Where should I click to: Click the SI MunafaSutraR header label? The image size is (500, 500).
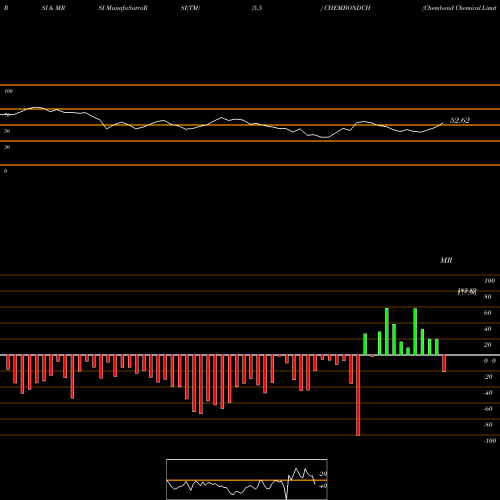click(x=123, y=8)
